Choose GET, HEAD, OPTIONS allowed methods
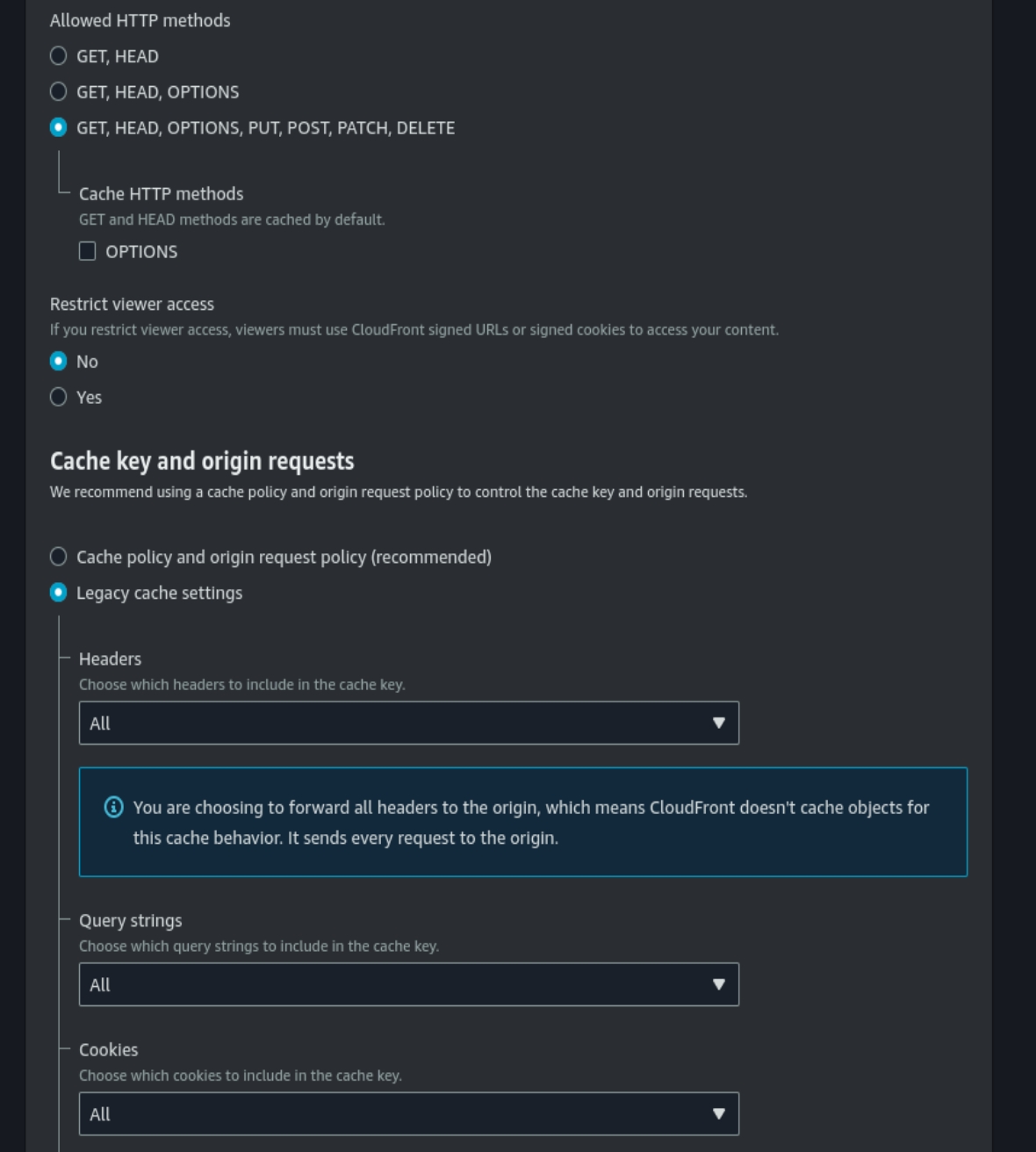1036x1152 pixels. [59, 92]
